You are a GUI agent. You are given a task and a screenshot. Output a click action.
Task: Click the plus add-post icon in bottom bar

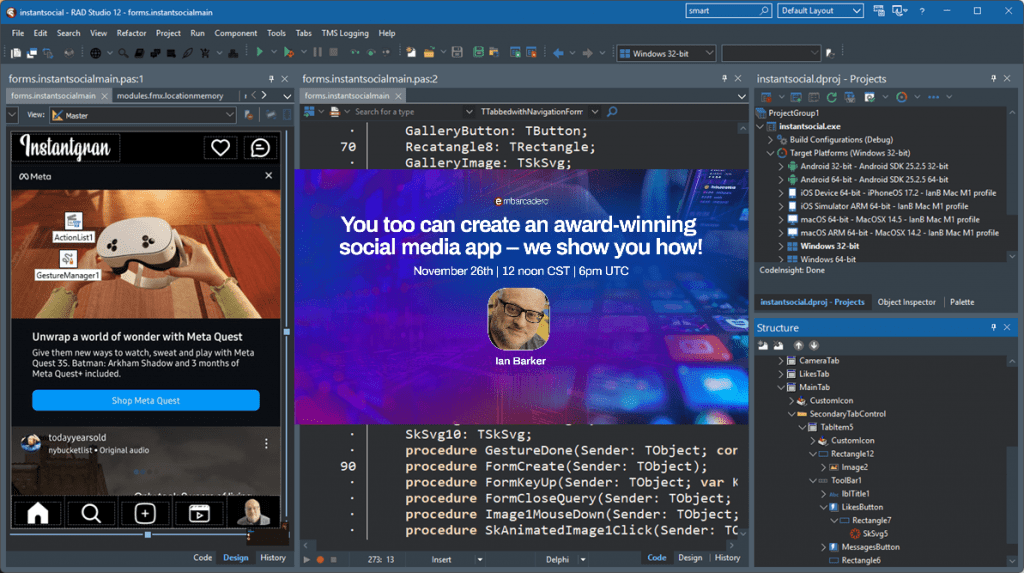(x=145, y=514)
